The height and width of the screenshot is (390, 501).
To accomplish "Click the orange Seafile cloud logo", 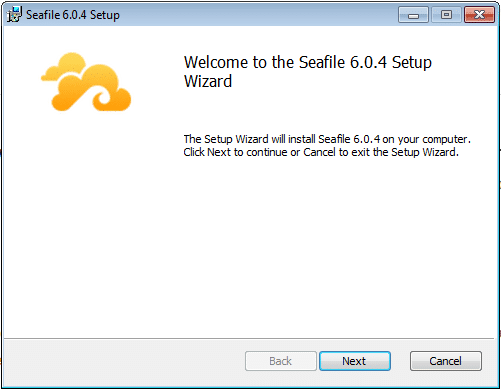I will tap(86, 82).
